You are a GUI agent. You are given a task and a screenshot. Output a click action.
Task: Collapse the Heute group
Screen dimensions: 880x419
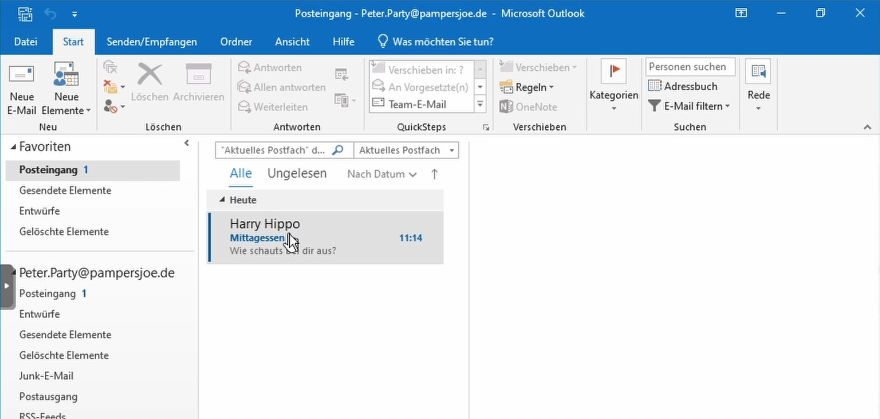pos(222,200)
